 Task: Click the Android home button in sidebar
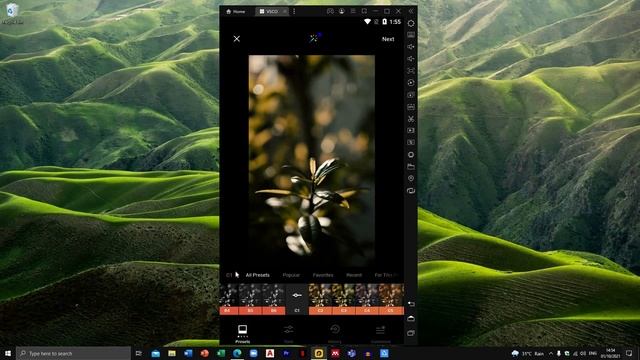[411, 318]
